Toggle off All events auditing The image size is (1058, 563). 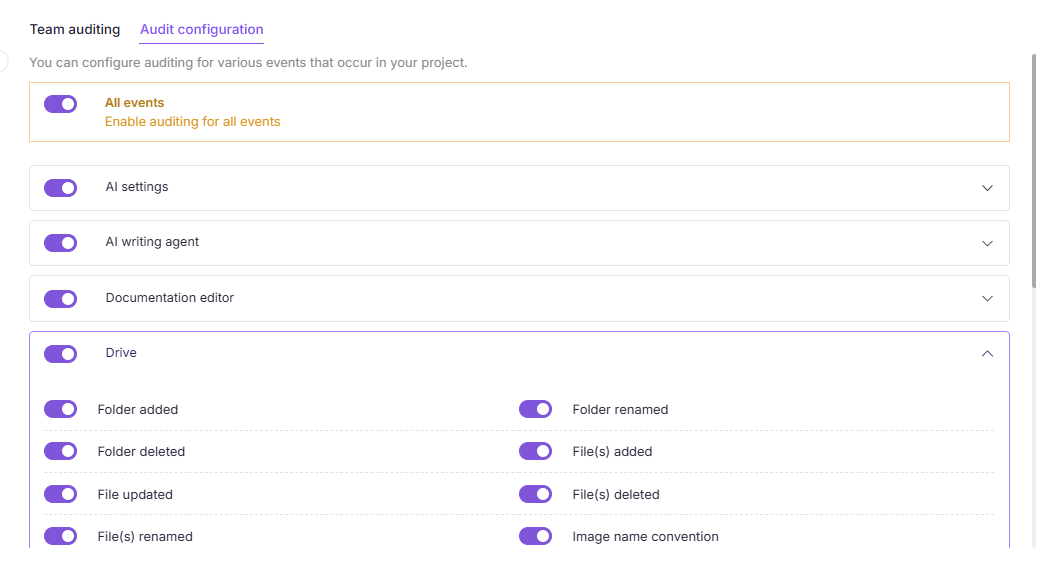(61, 104)
